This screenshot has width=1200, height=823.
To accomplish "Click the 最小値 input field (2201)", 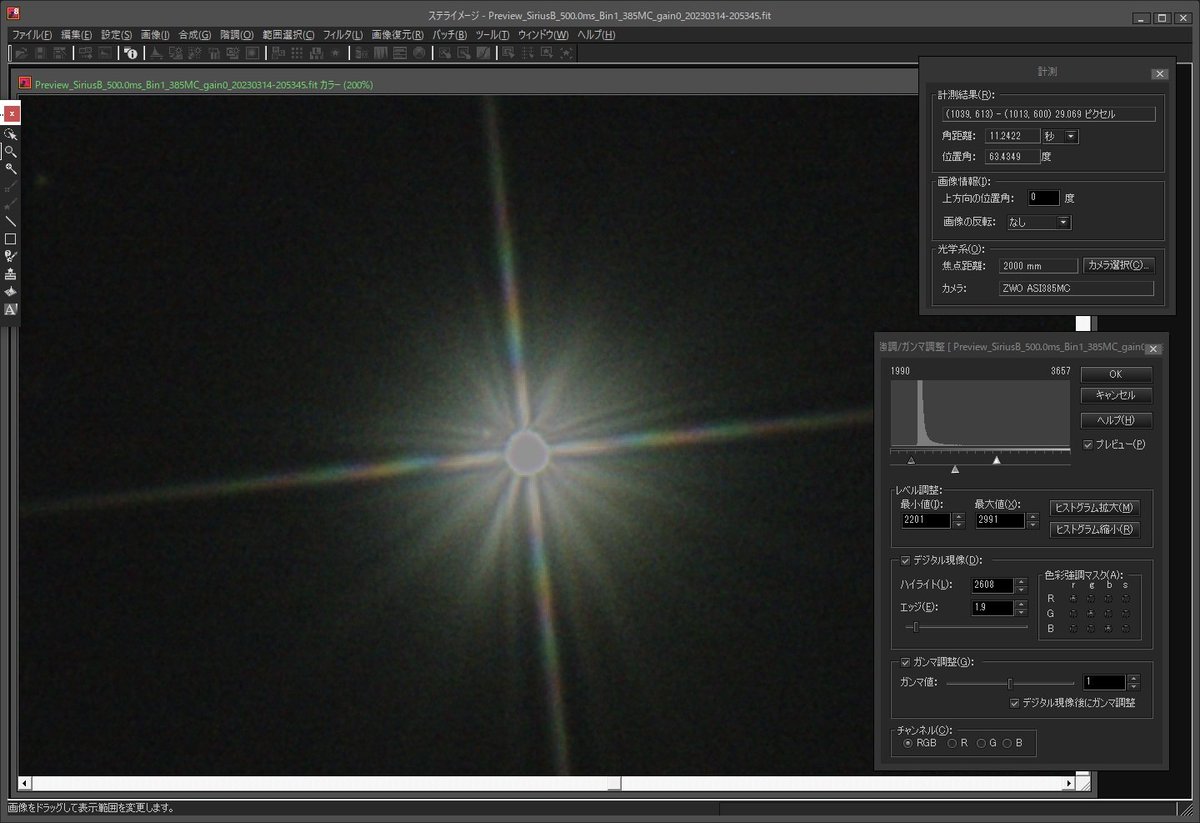I will 926,520.
